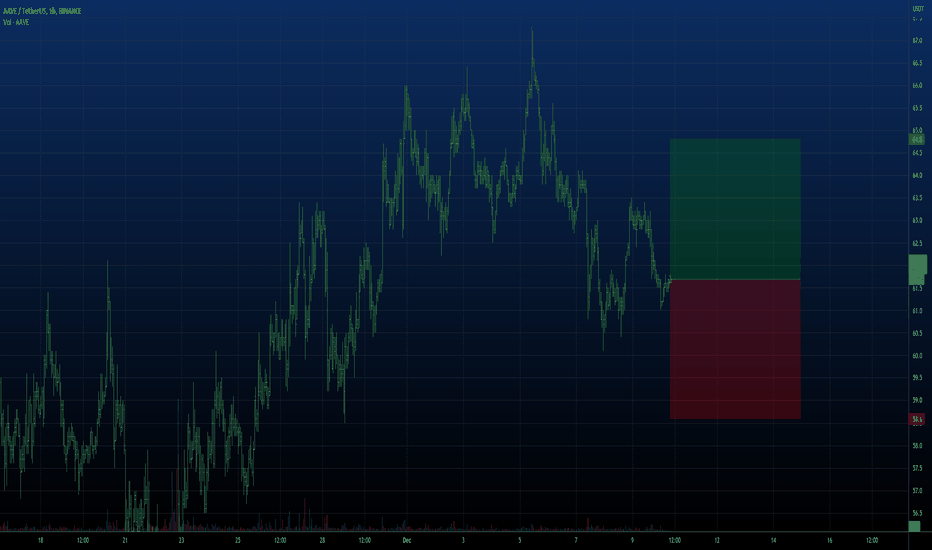Click the 5 date label on the time axis
The image size is (932, 550).
(519, 540)
